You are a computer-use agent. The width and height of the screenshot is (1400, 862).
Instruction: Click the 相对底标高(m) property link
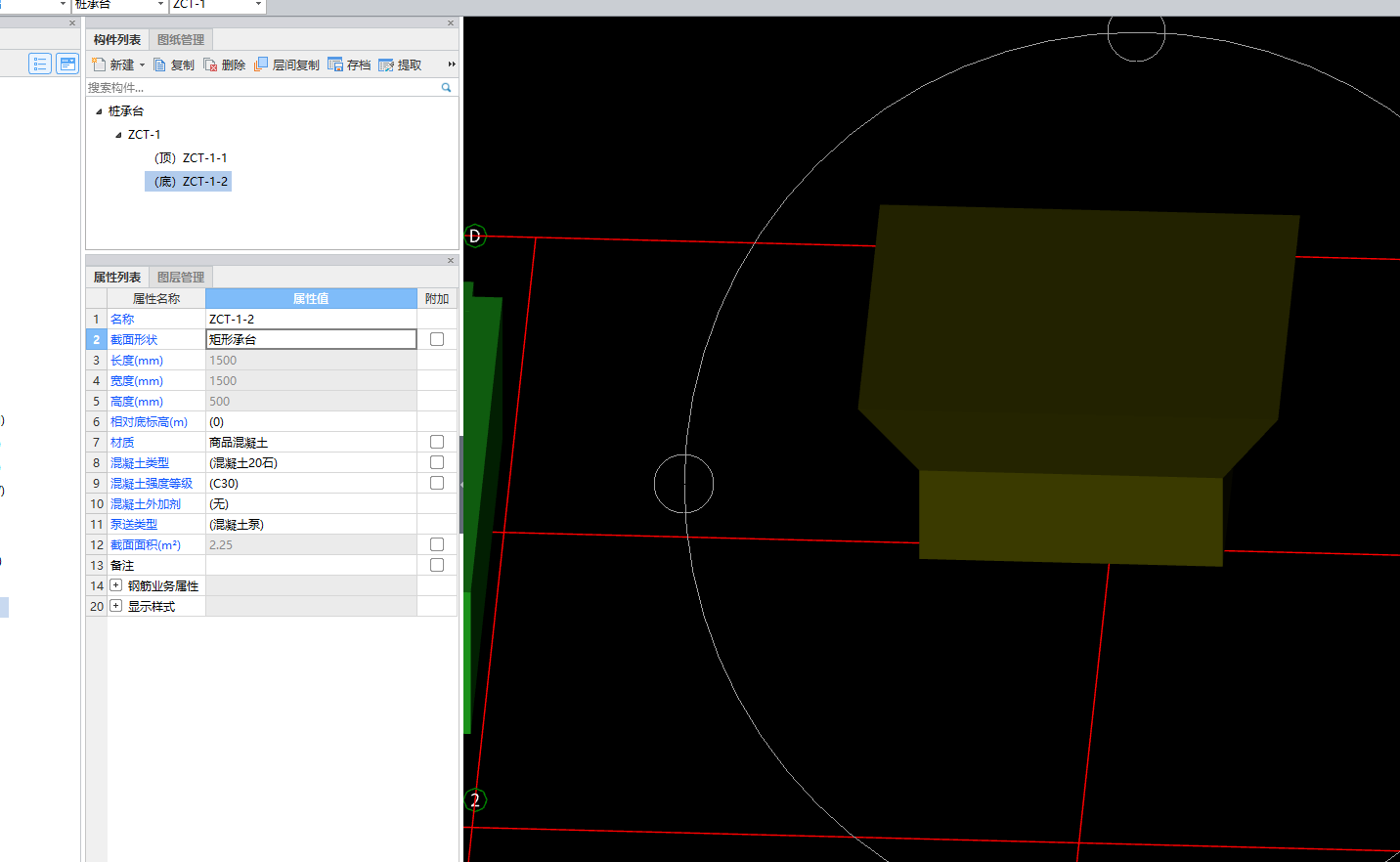(x=149, y=422)
